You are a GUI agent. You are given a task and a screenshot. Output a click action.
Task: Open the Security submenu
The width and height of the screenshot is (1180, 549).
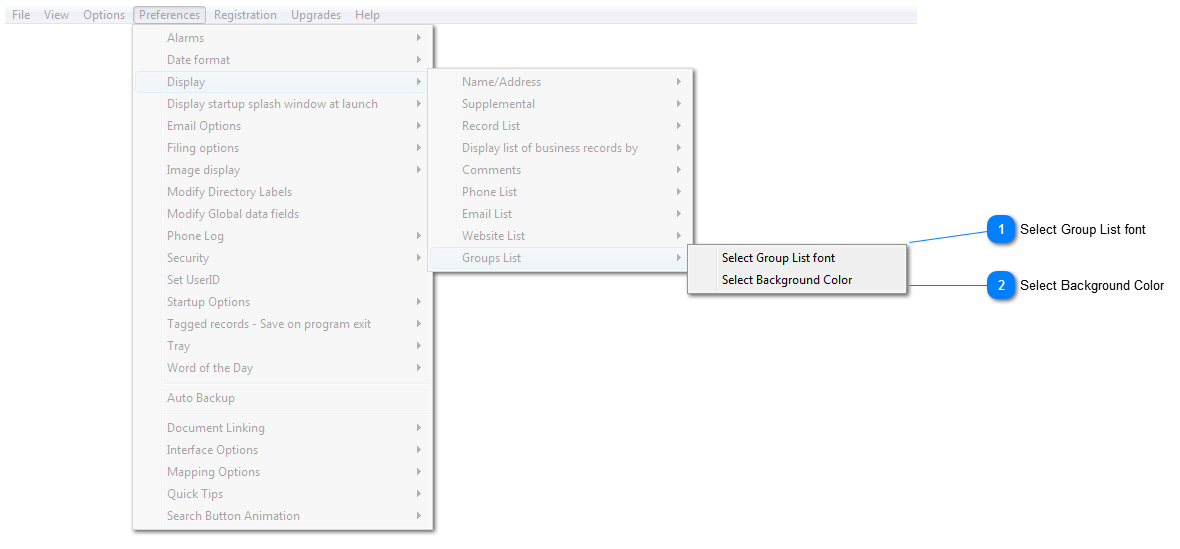283,258
